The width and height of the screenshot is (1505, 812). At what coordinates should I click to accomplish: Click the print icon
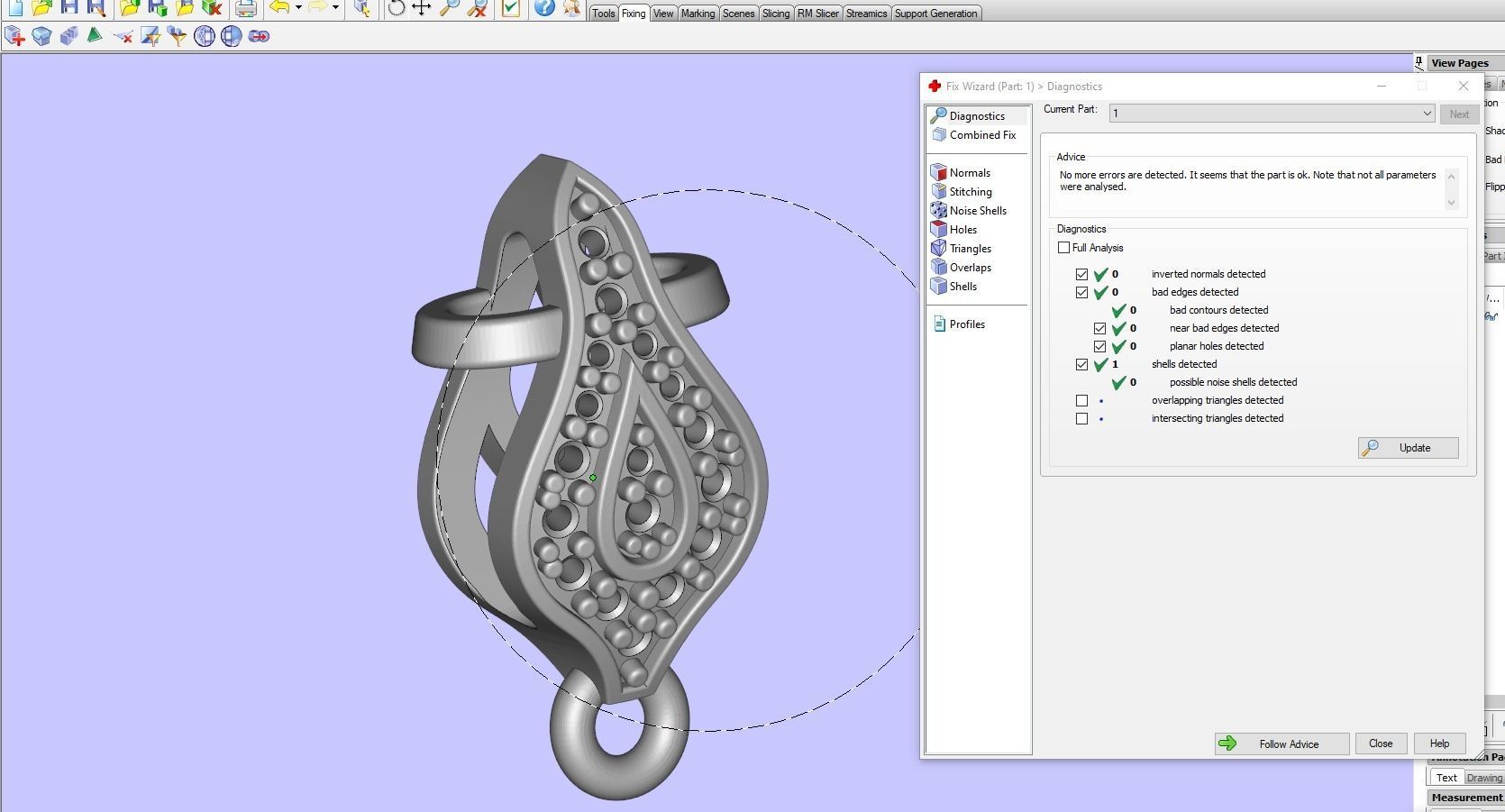point(245,9)
